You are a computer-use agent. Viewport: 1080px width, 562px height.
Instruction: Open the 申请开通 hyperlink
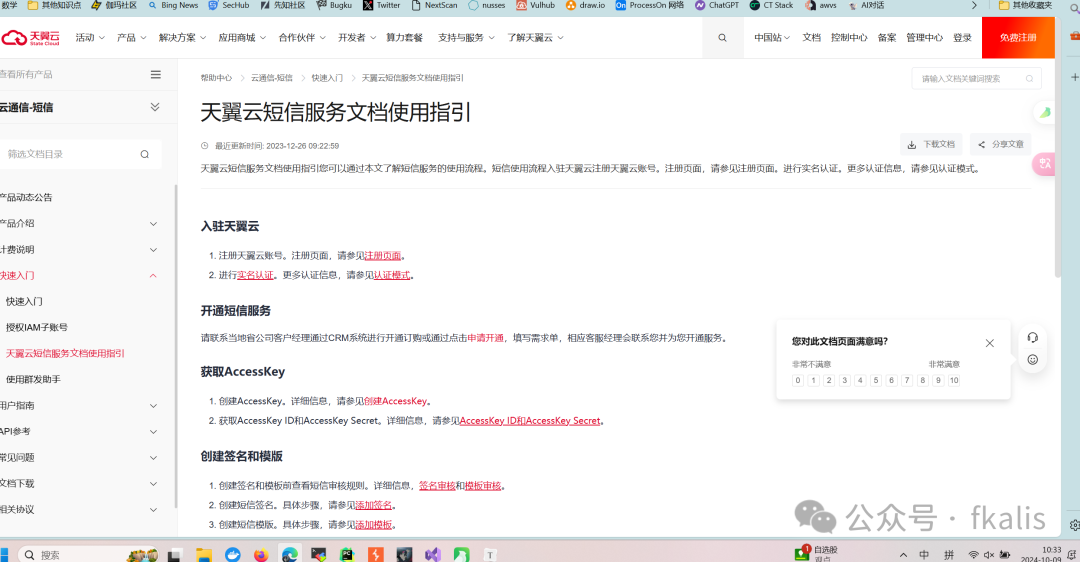(486, 338)
